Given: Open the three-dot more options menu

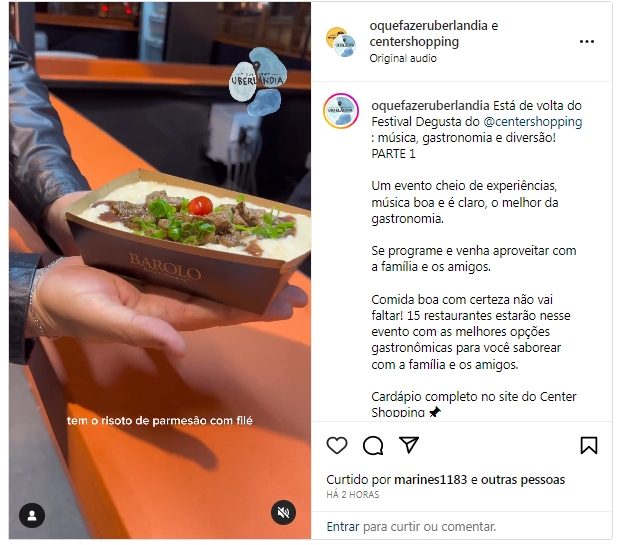Looking at the screenshot, I should [x=587, y=41].
